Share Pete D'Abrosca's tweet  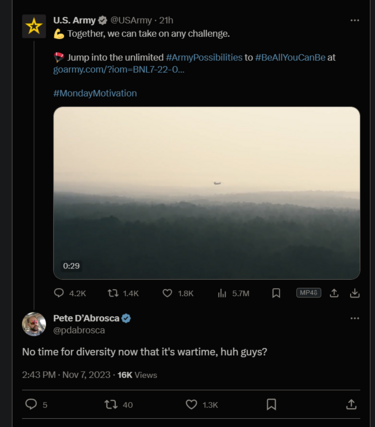(351, 405)
